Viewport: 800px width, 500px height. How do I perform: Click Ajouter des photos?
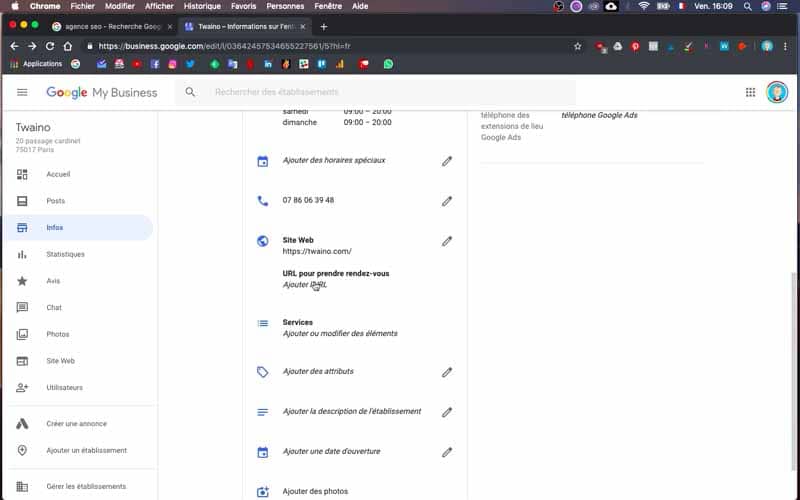click(315, 491)
